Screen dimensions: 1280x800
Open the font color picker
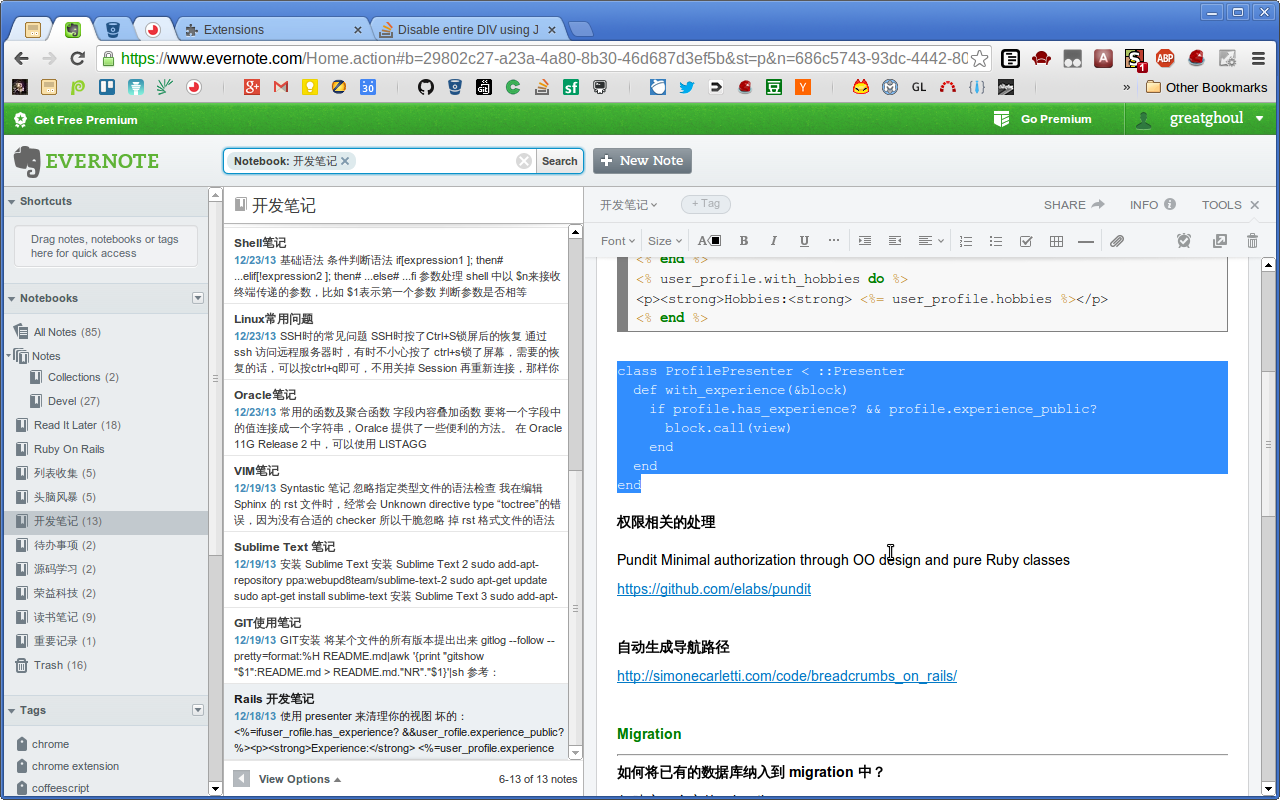coord(709,241)
